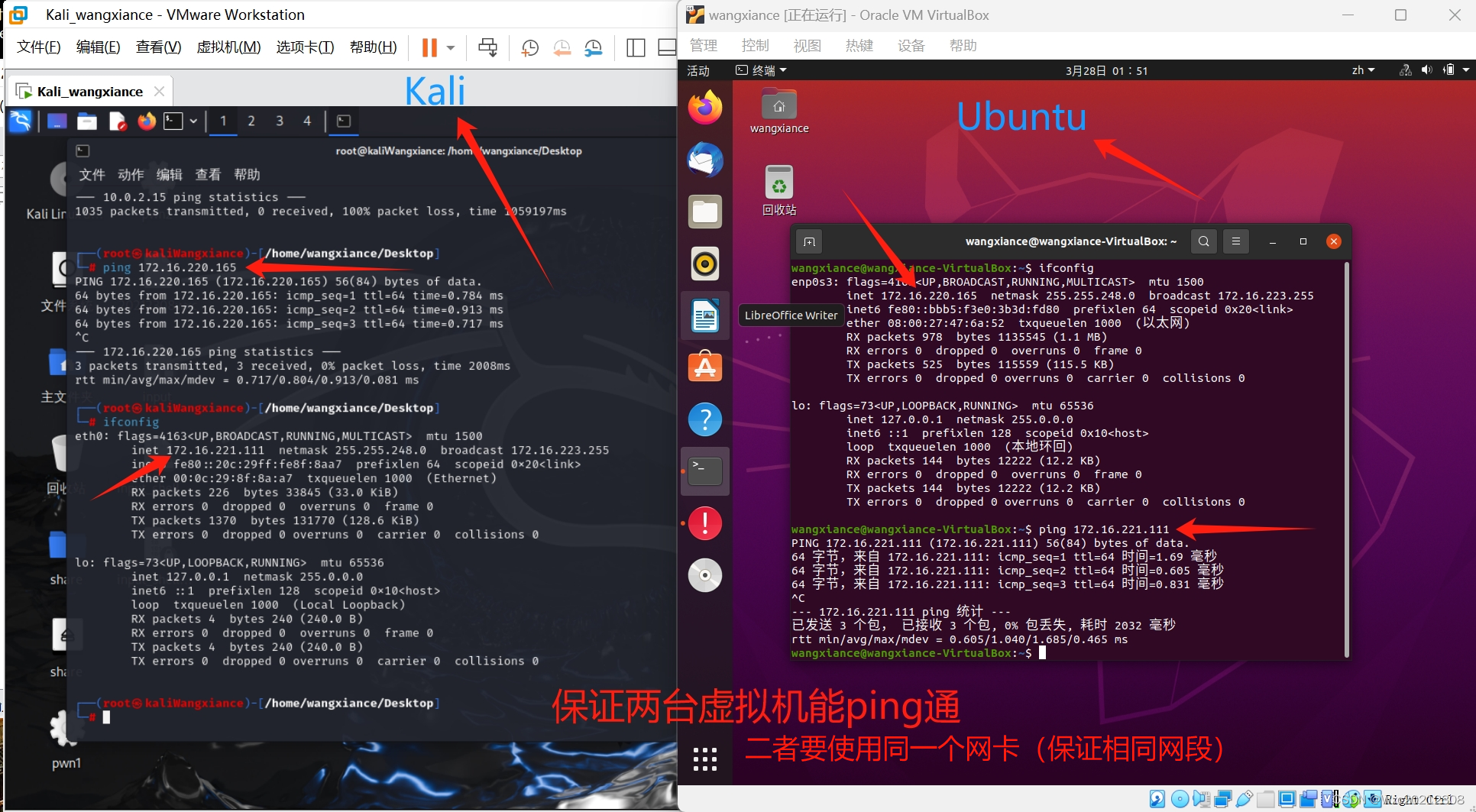Open Kali terminal 动作 menu
The height and width of the screenshot is (812, 1476).
coord(131,175)
